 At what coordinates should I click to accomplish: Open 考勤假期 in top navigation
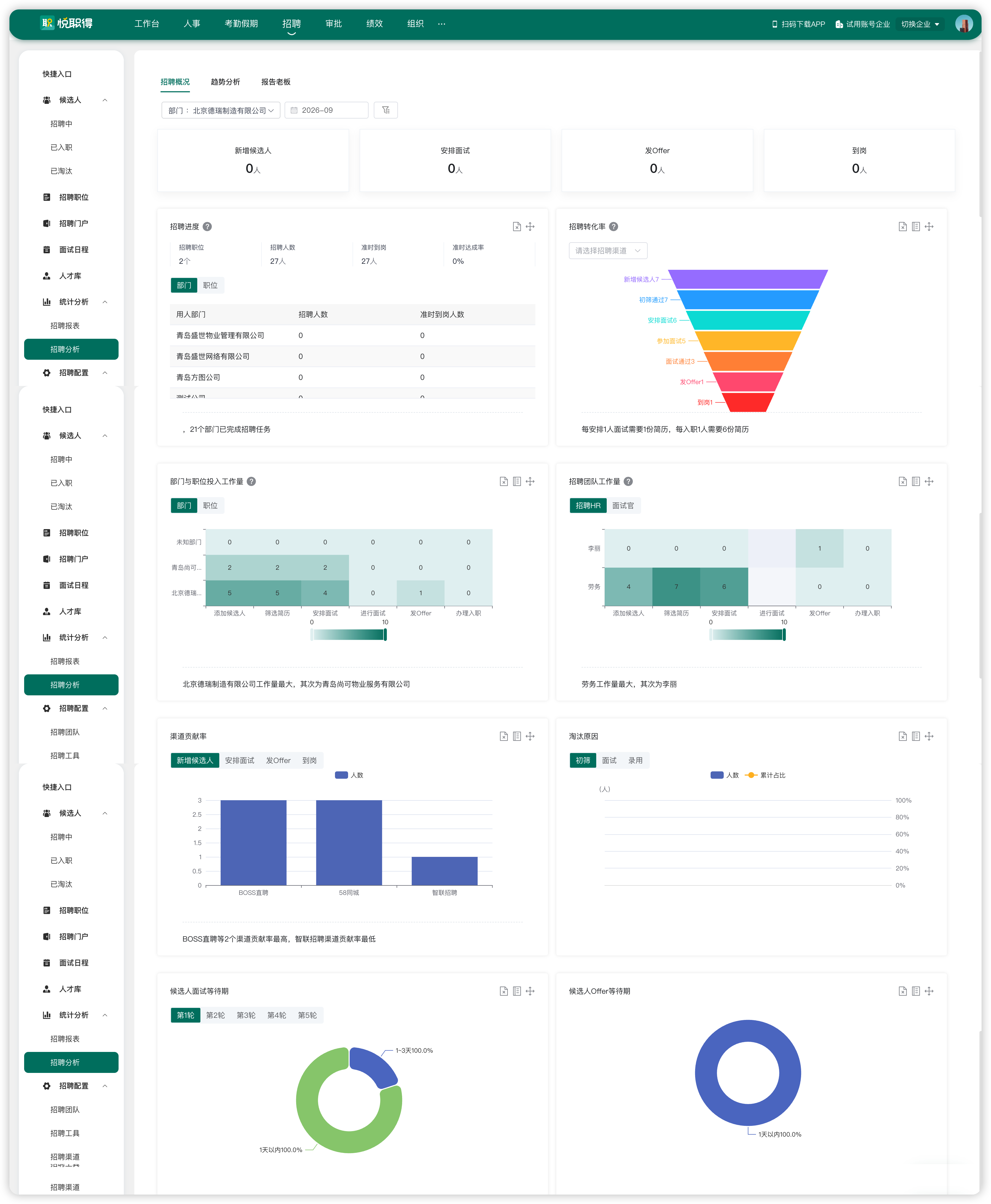click(242, 23)
